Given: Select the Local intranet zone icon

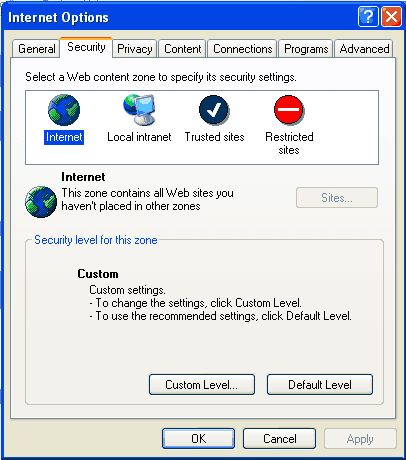Looking at the screenshot, I should [x=139, y=110].
